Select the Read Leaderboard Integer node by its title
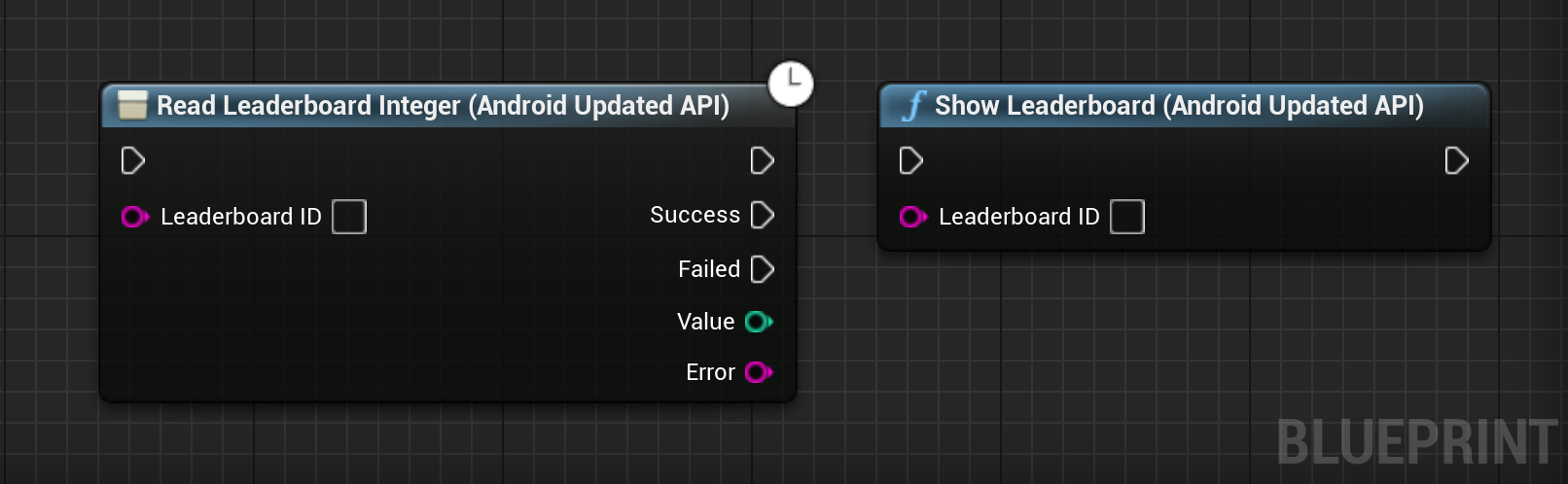Screen dimensions: 1568x484 (443, 105)
